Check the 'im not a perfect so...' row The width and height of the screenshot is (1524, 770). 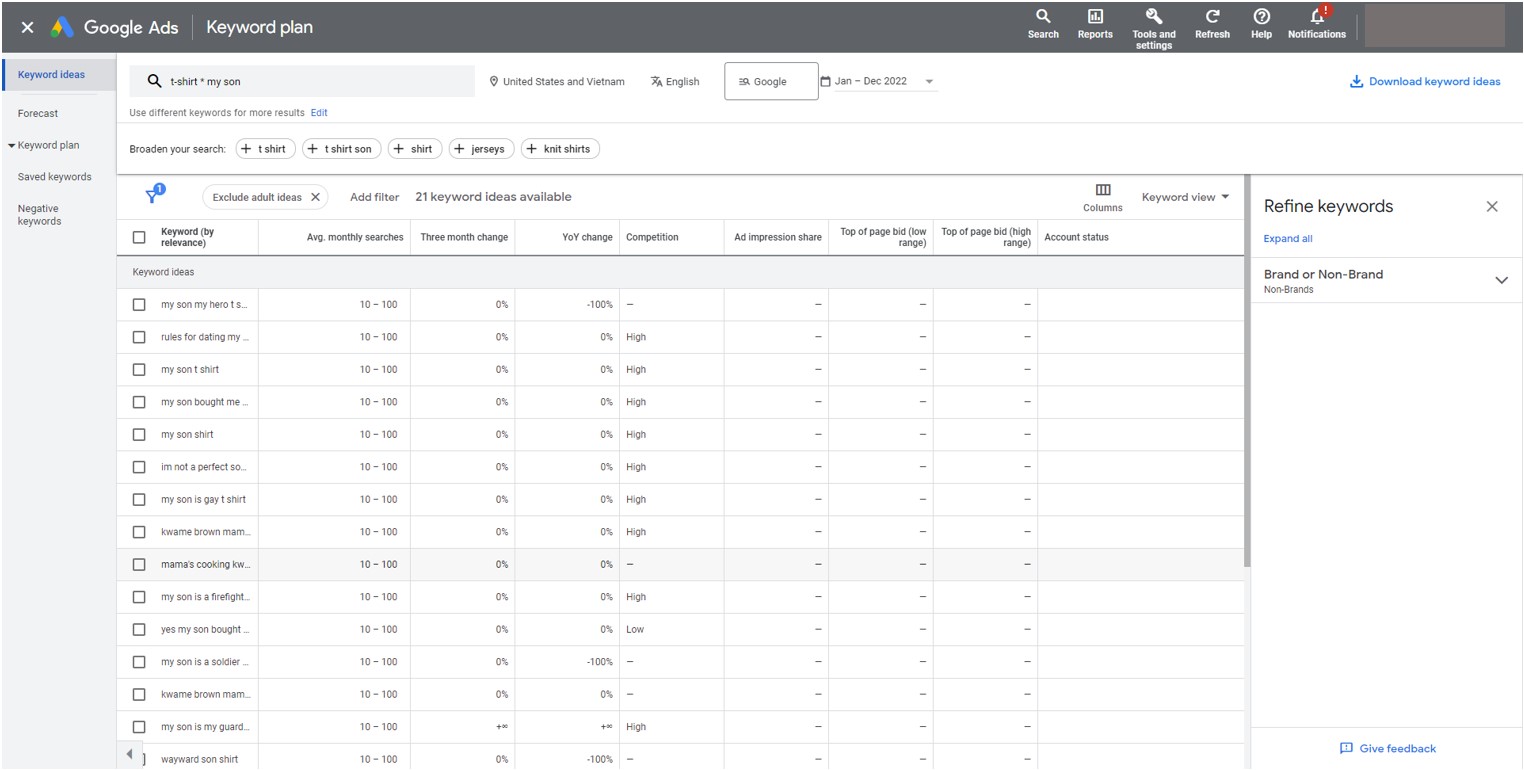pyautogui.click(x=139, y=467)
